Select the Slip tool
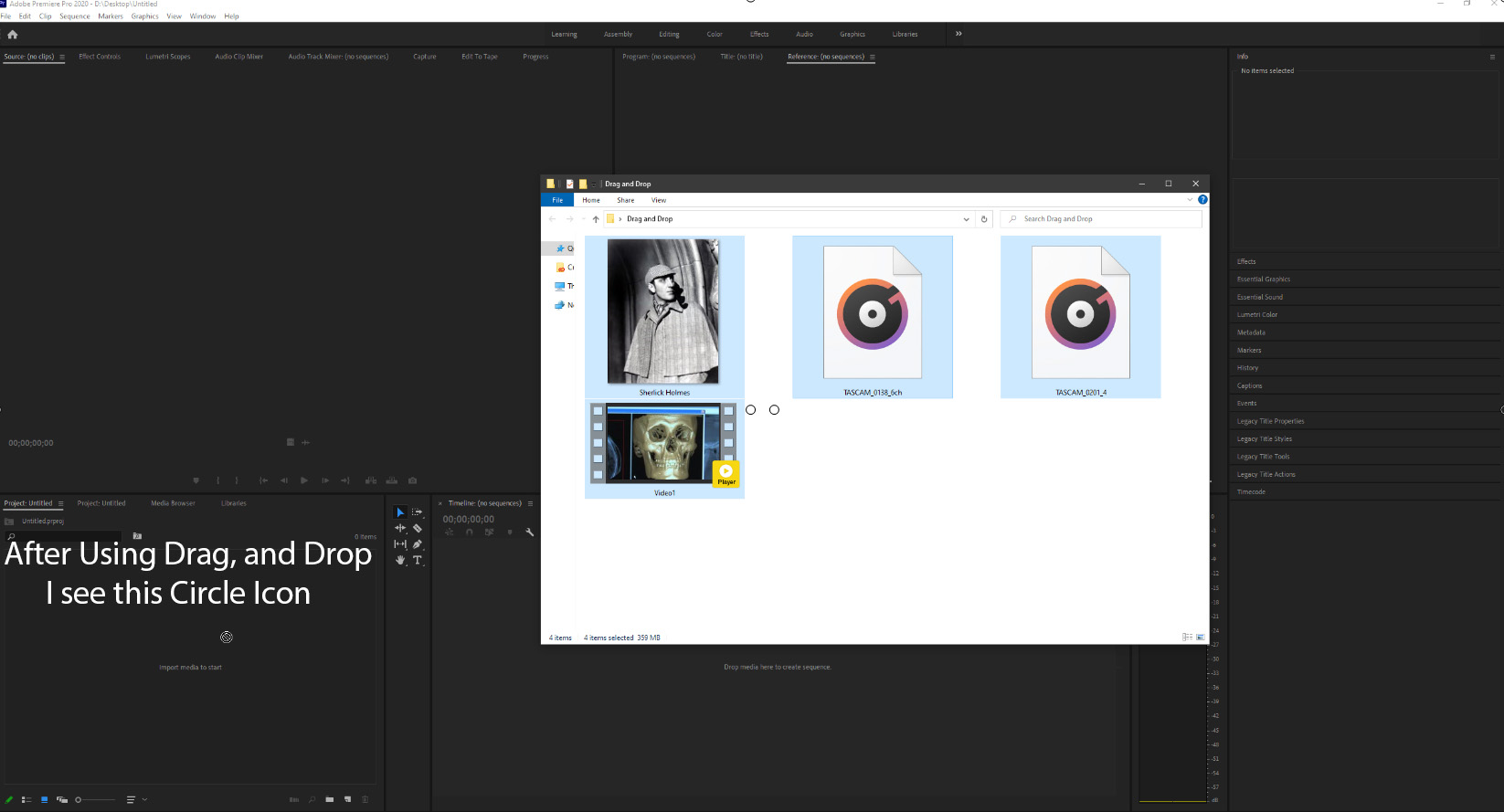Screen dimensions: 1504x812 [400, 544]
